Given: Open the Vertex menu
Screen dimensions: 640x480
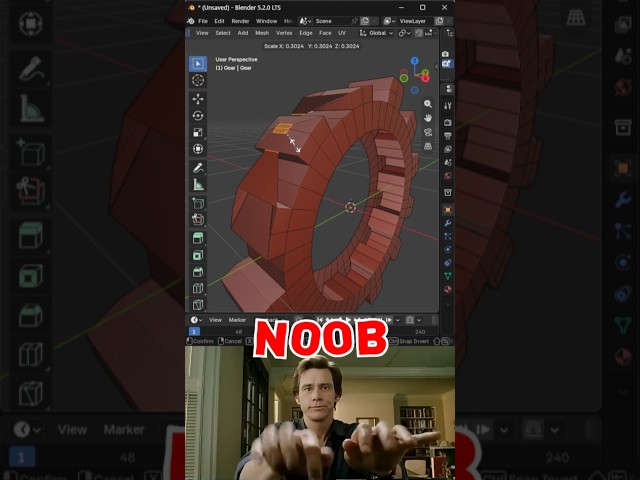Looking at the screenshot, I should coord(284,33).
